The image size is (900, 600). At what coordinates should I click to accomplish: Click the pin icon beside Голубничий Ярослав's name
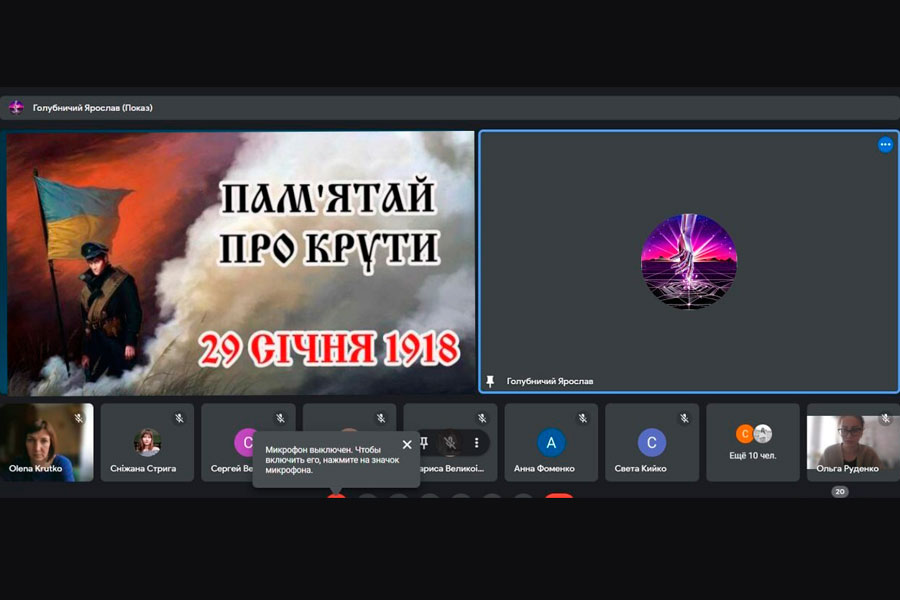click(x=490, y=381)
